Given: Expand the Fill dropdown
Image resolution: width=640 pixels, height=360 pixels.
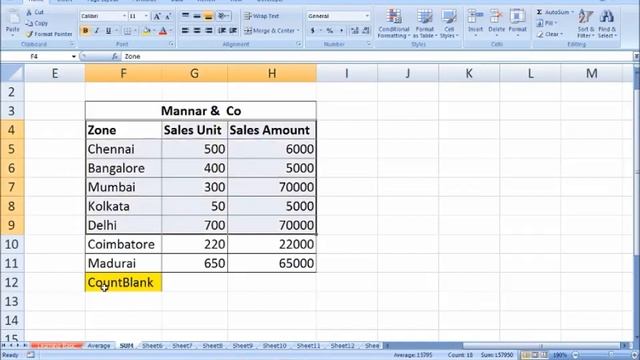Looking at the screenshot, I should click(x=556, y=23).
